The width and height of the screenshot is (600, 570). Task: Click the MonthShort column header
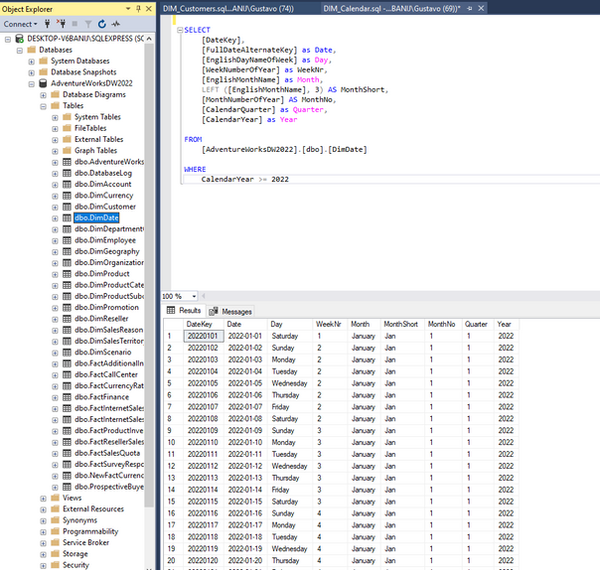402,324
